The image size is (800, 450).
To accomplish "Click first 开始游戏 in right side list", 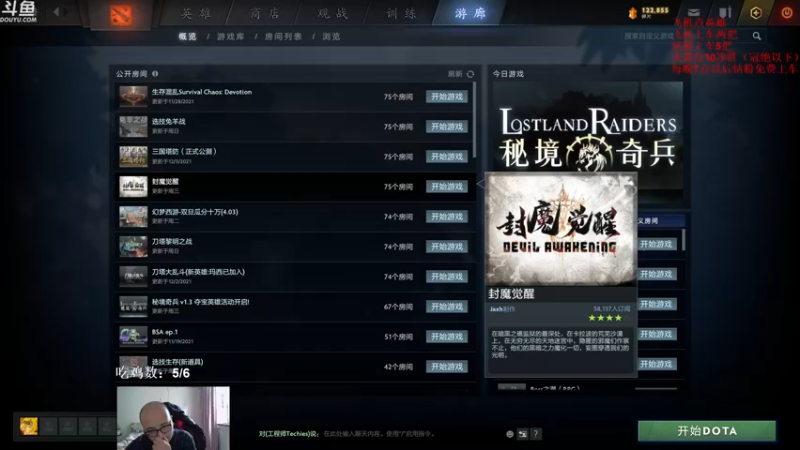I will tap(657, 244).
